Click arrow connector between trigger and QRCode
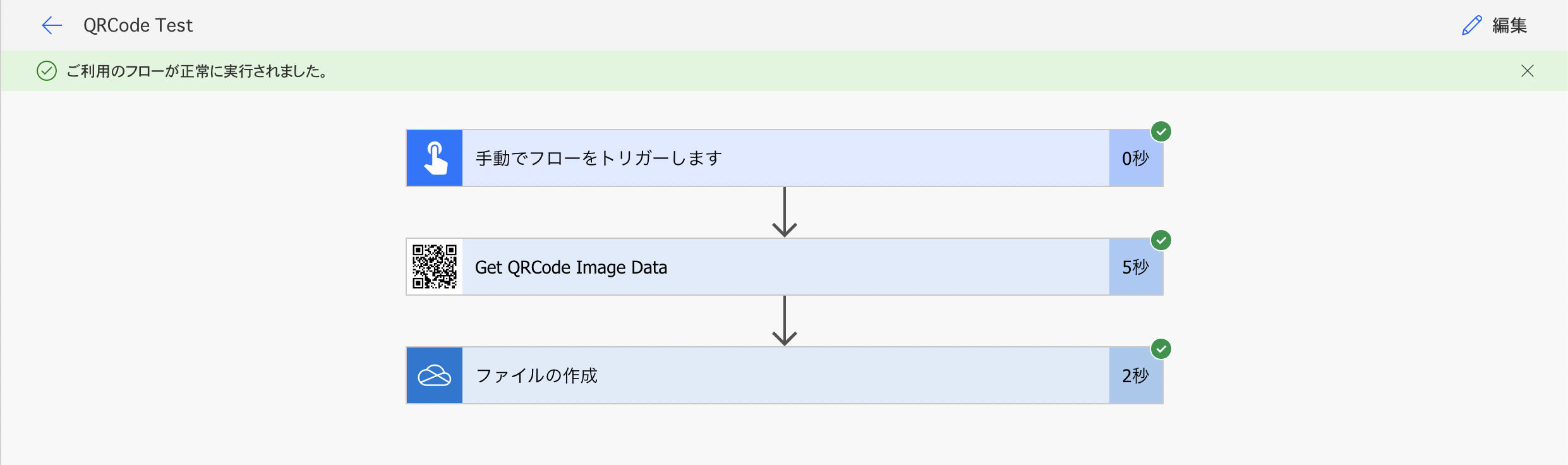The image size is (1568, 465). (x=785, y=212)
